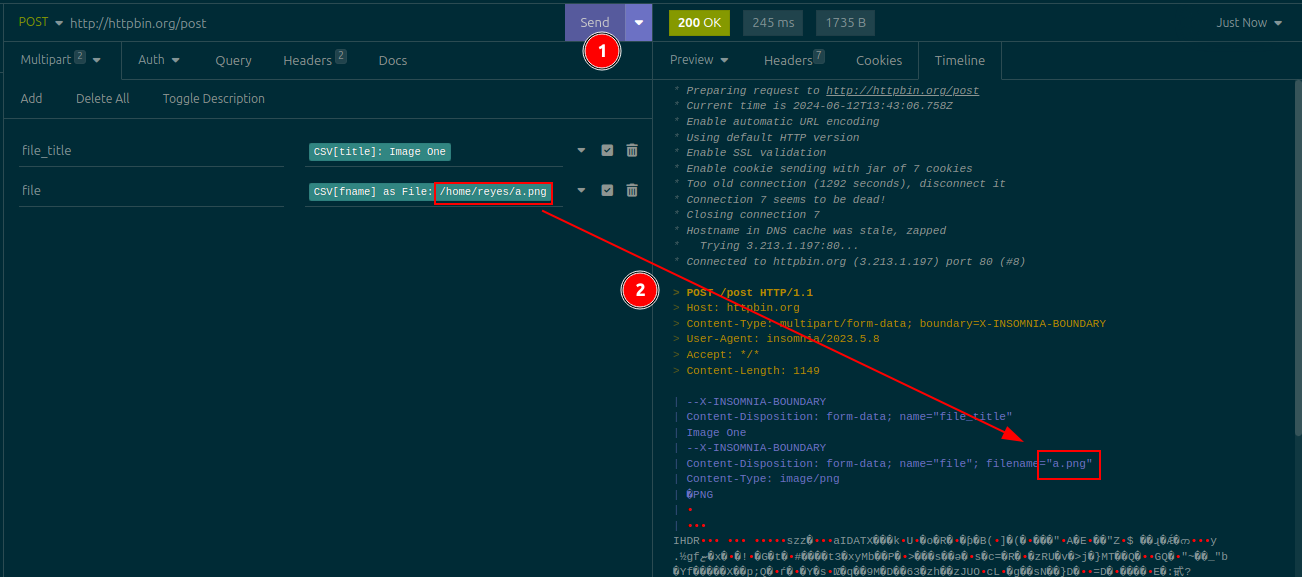This screenshot has width=1302, height=577.
Task: Open the POST method dropdown
Action: (x=41, y=22)
